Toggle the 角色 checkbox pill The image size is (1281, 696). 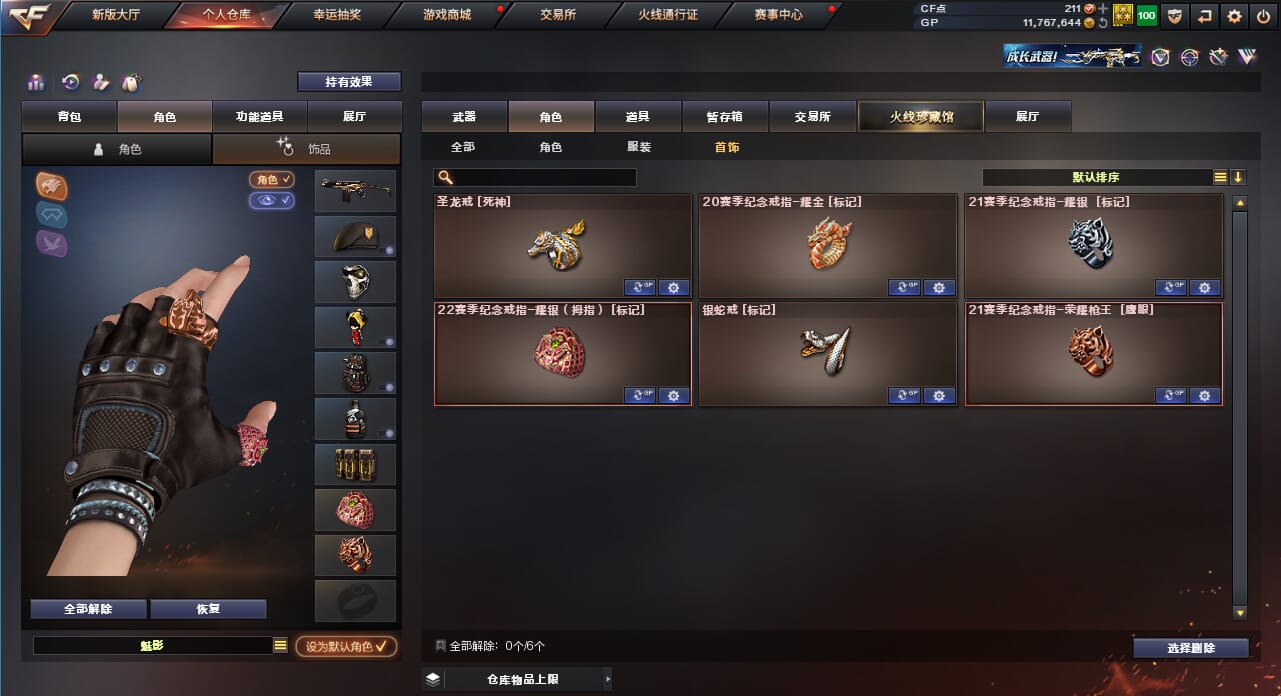pos(272,179)
